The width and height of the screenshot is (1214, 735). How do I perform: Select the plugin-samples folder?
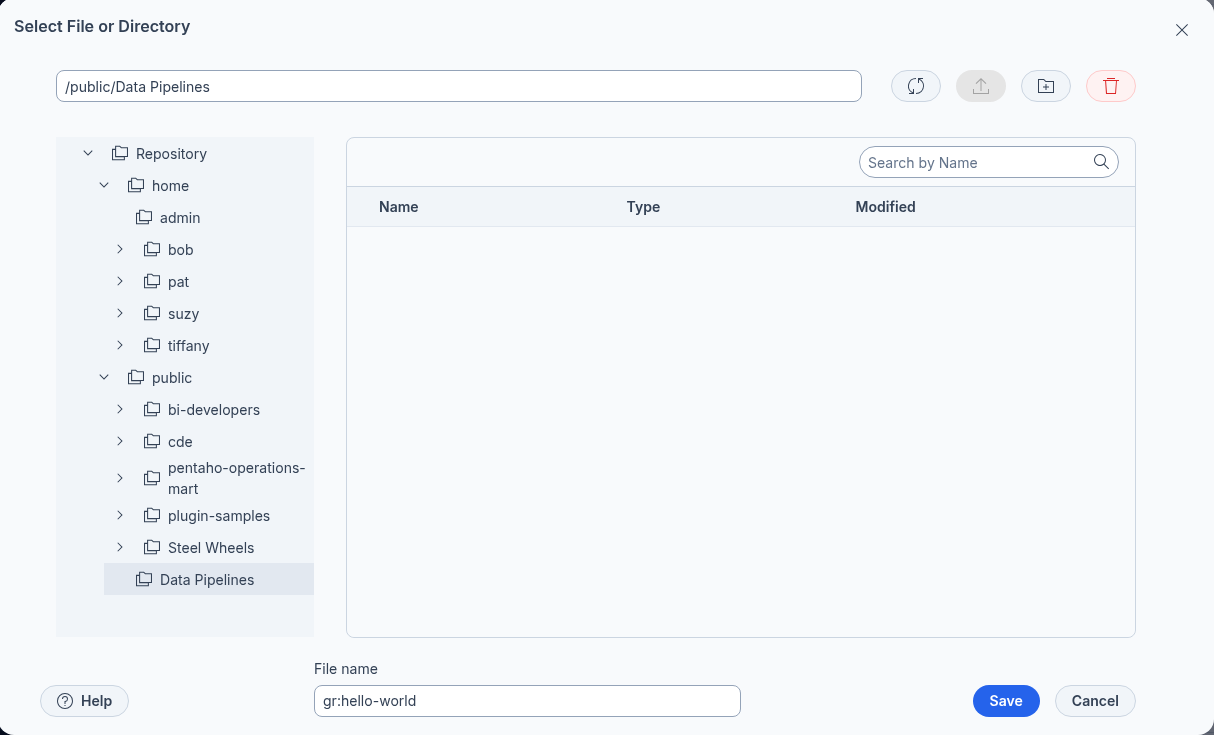pos(218,516)
